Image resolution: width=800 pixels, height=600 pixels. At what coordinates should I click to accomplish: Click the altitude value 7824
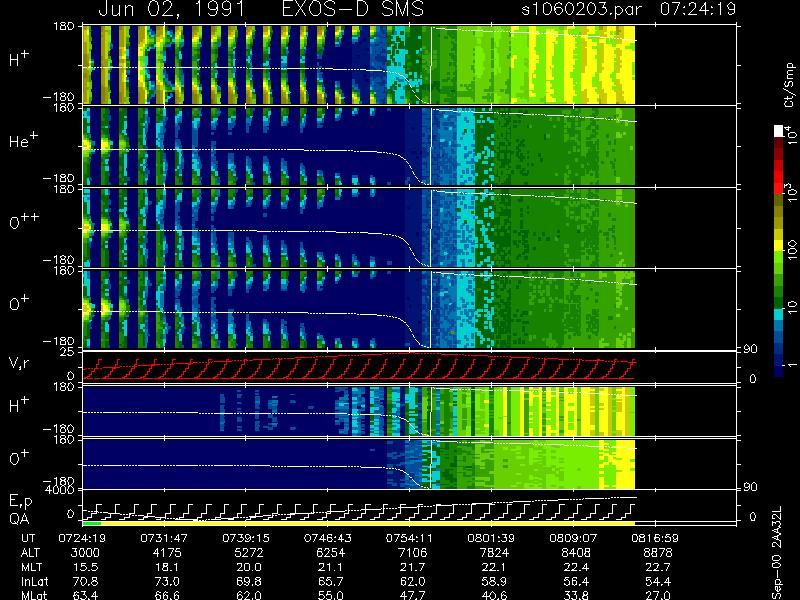(x=494, y=553)
